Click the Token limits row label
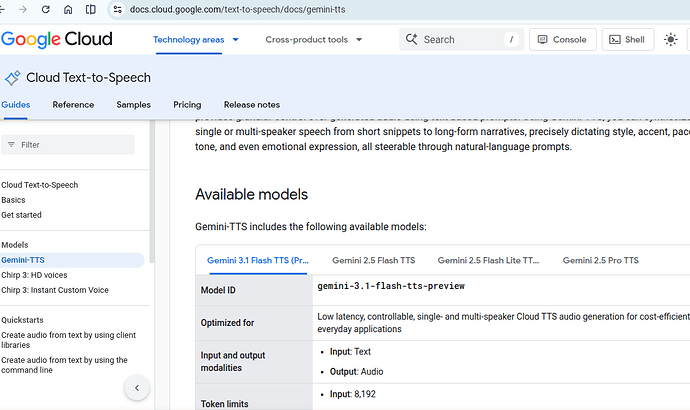This screenshot has width=690, height=410. 224,404
